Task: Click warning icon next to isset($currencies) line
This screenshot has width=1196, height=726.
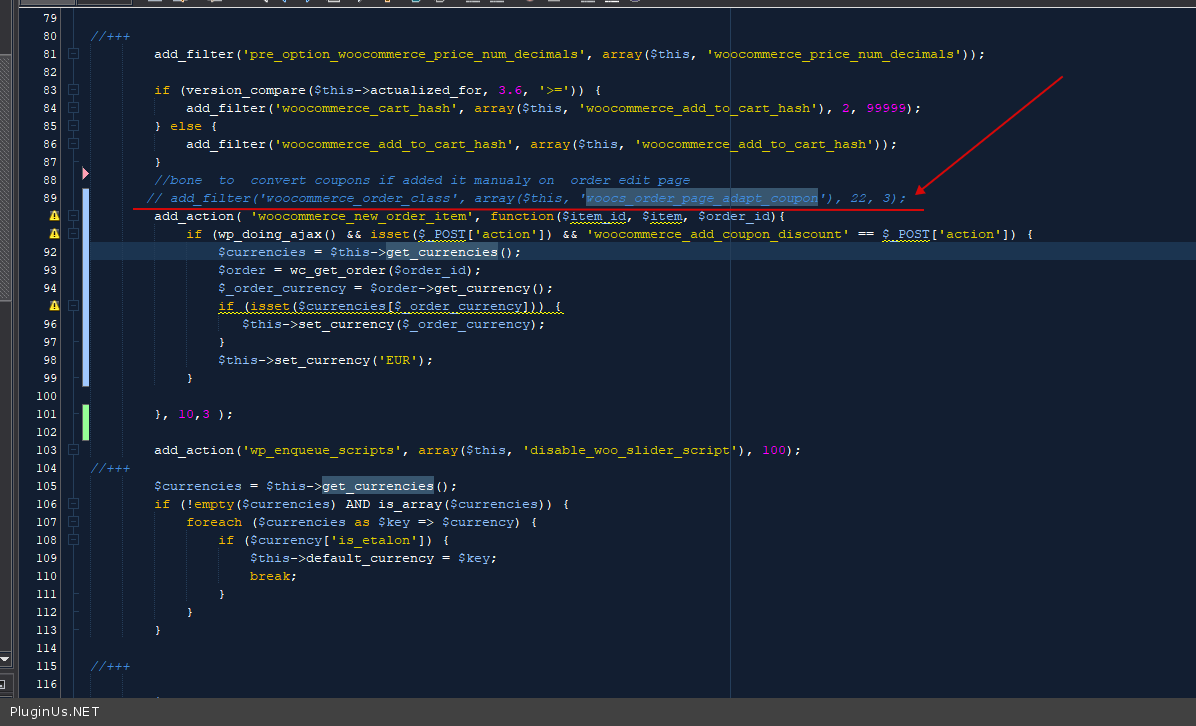Action: [54, 306]
